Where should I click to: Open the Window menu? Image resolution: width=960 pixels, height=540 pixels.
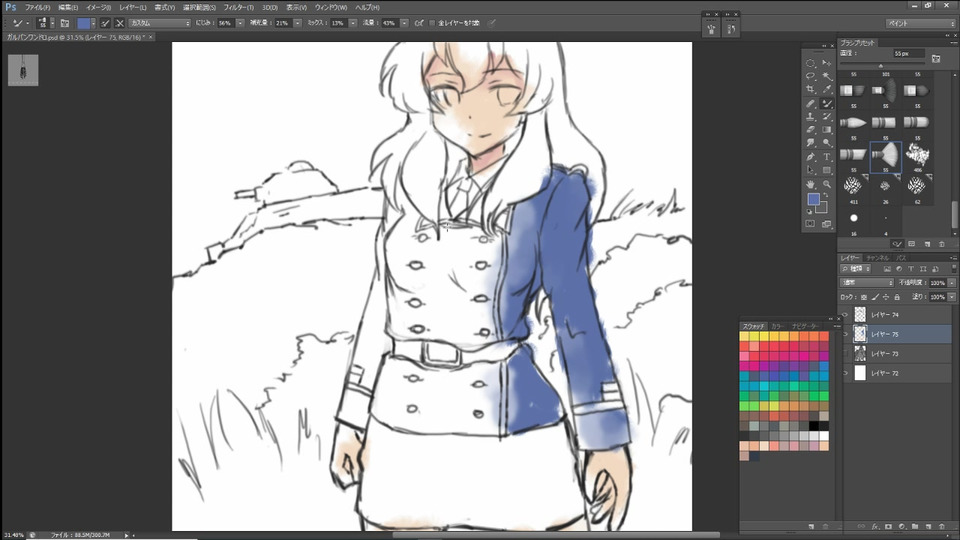point(331,7)
